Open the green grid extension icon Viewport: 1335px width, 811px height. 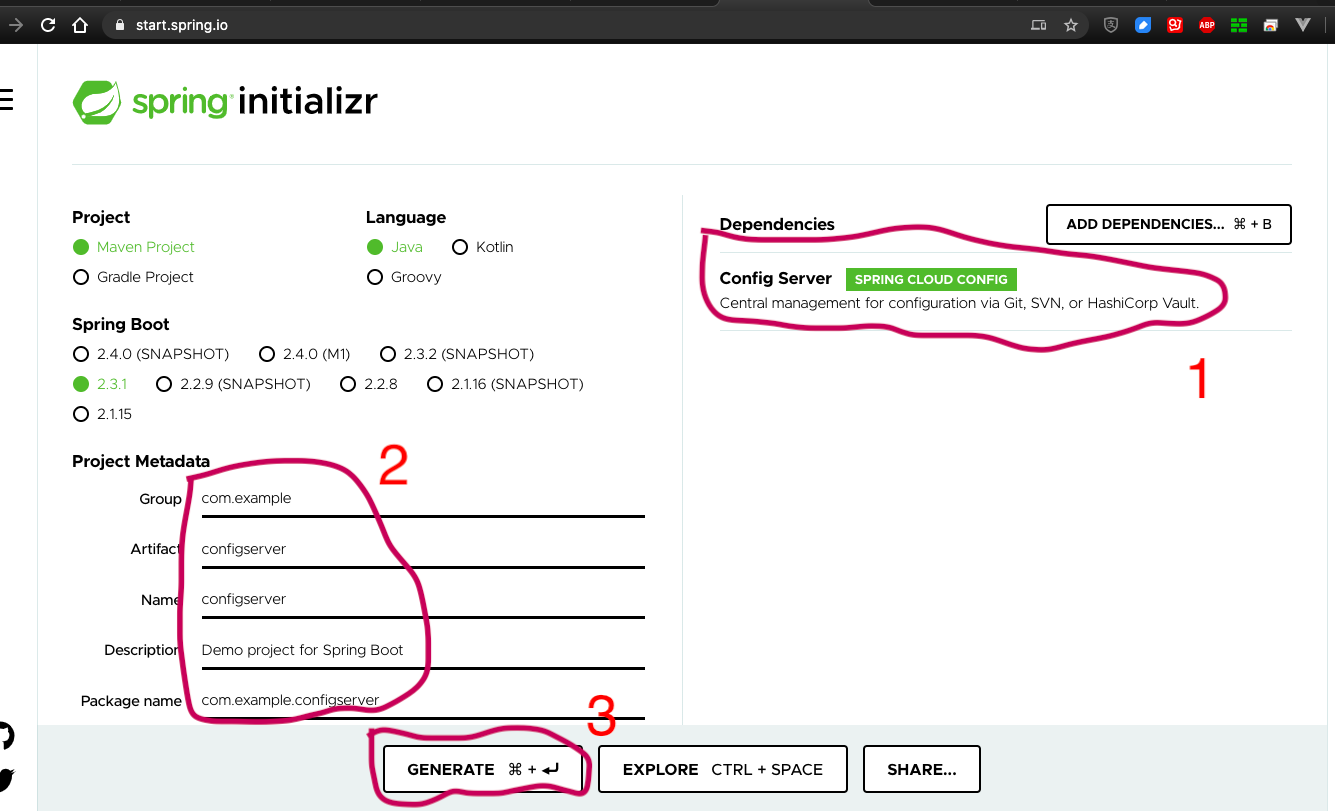click(x=1239, y=25)
